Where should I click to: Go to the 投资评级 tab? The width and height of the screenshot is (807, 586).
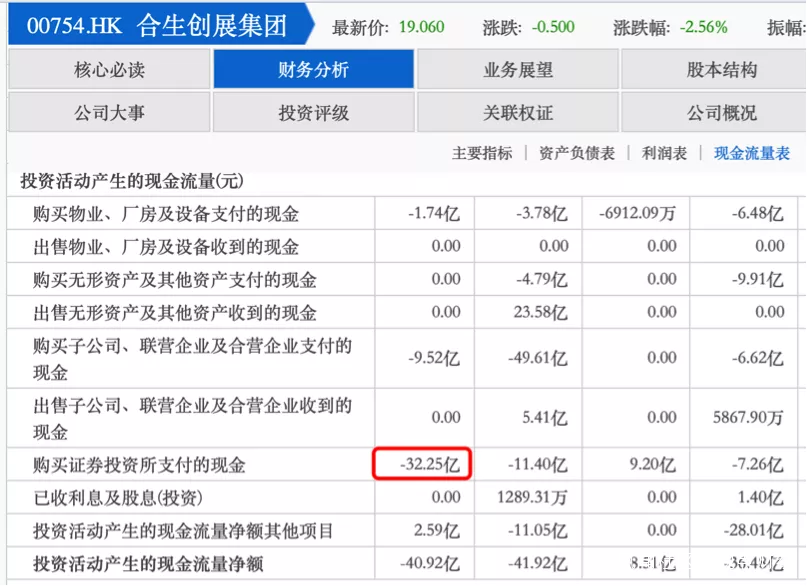pos(313,113)
